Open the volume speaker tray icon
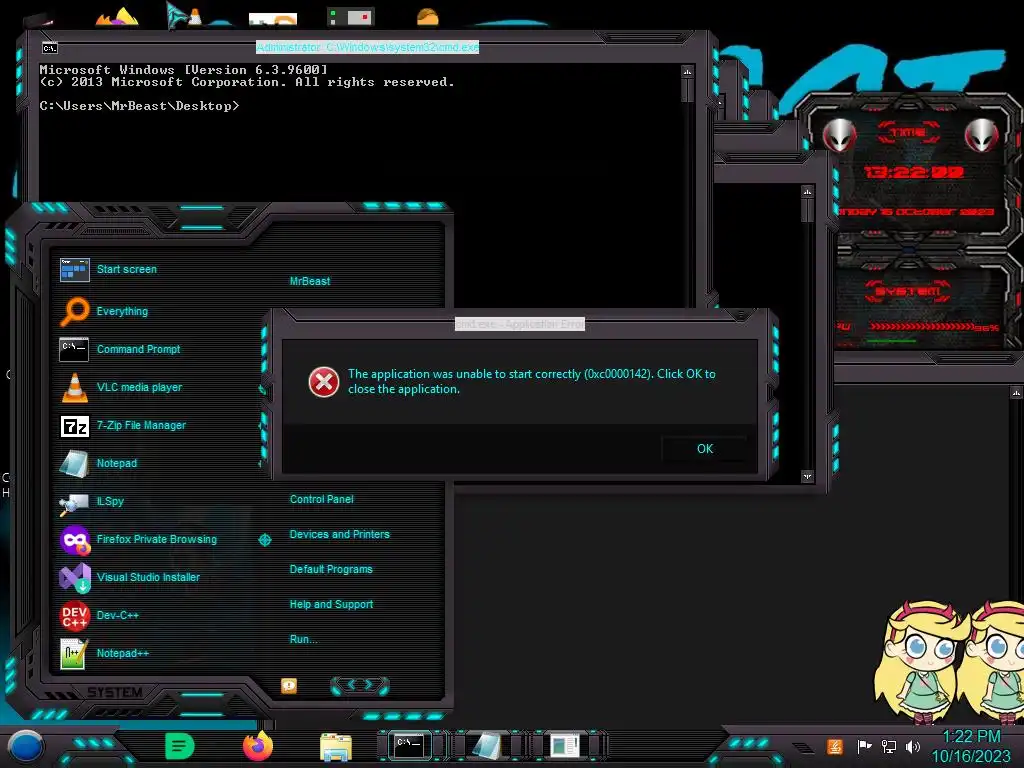 (x=913, y=746)
